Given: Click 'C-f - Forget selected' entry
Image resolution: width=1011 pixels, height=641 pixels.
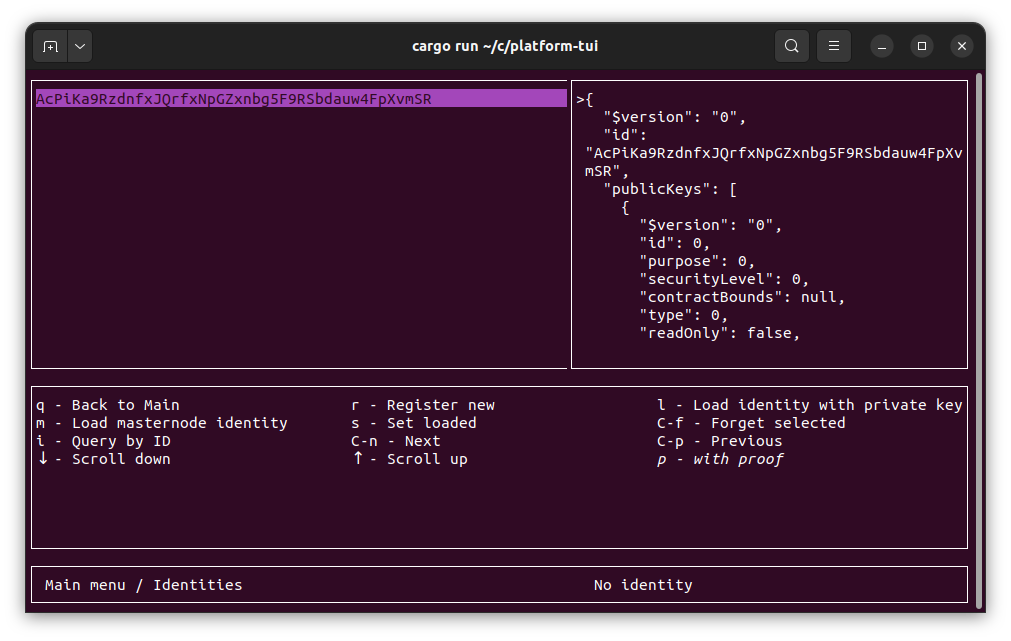Looking at the screenshot, I should (751, 423).
